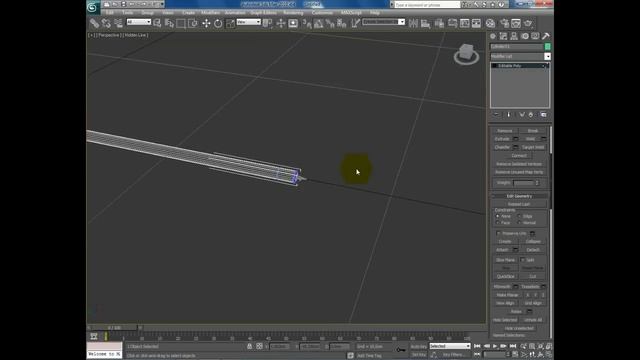Click the time slider at frame 0/100

tap(114, 328)
